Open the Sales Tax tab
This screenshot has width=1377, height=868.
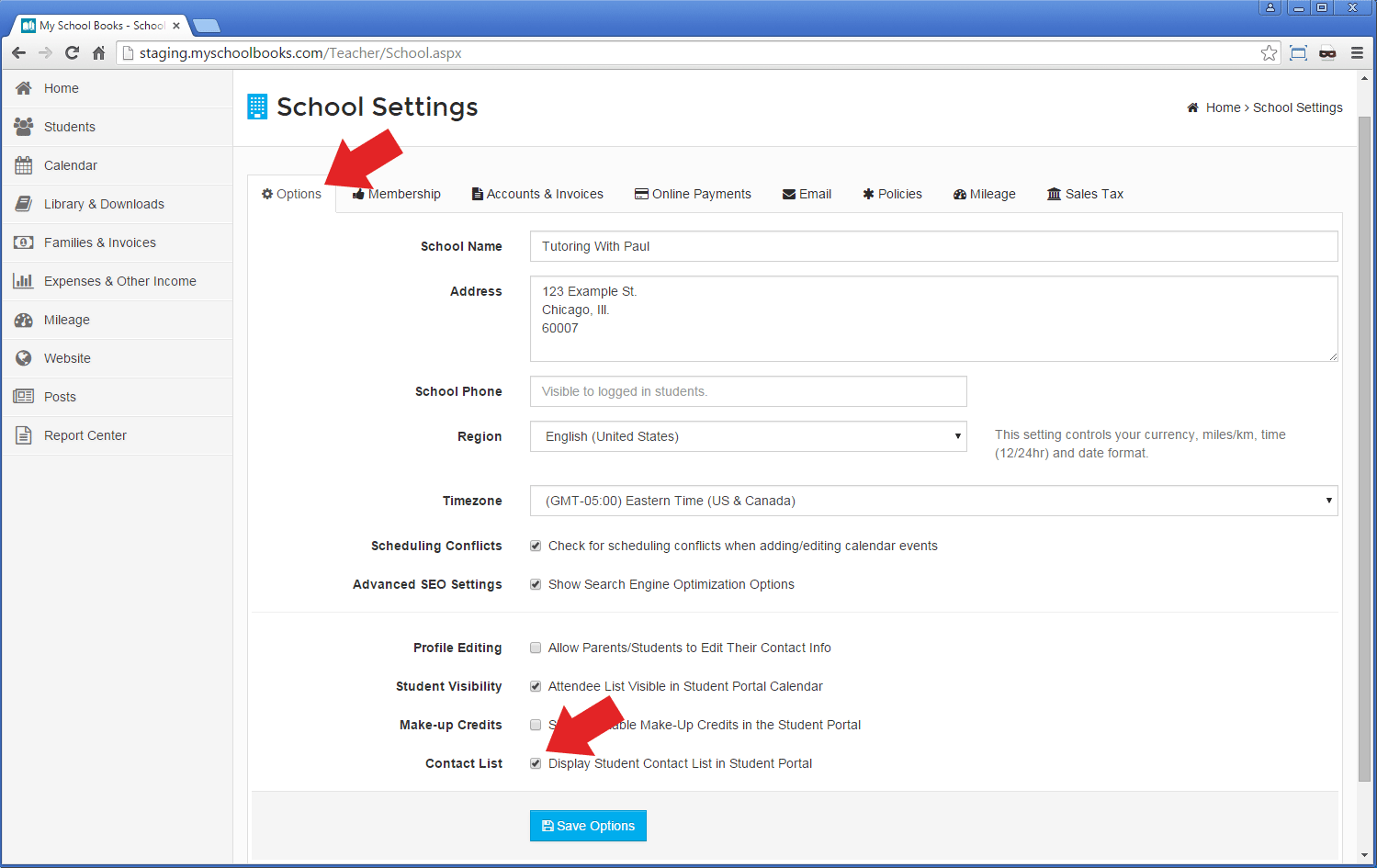coord(1085,194)
